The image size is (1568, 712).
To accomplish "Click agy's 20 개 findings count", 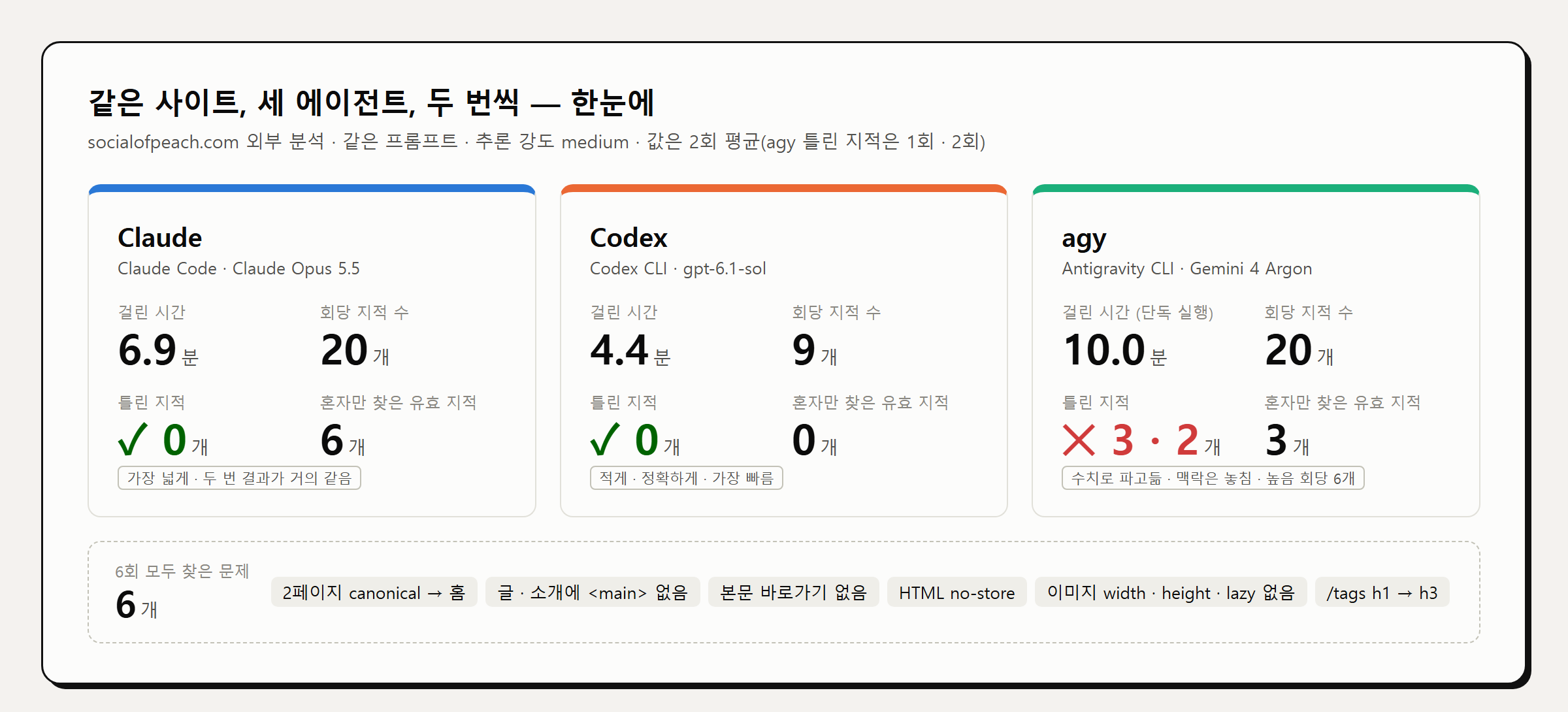I will click(1299, 351).
